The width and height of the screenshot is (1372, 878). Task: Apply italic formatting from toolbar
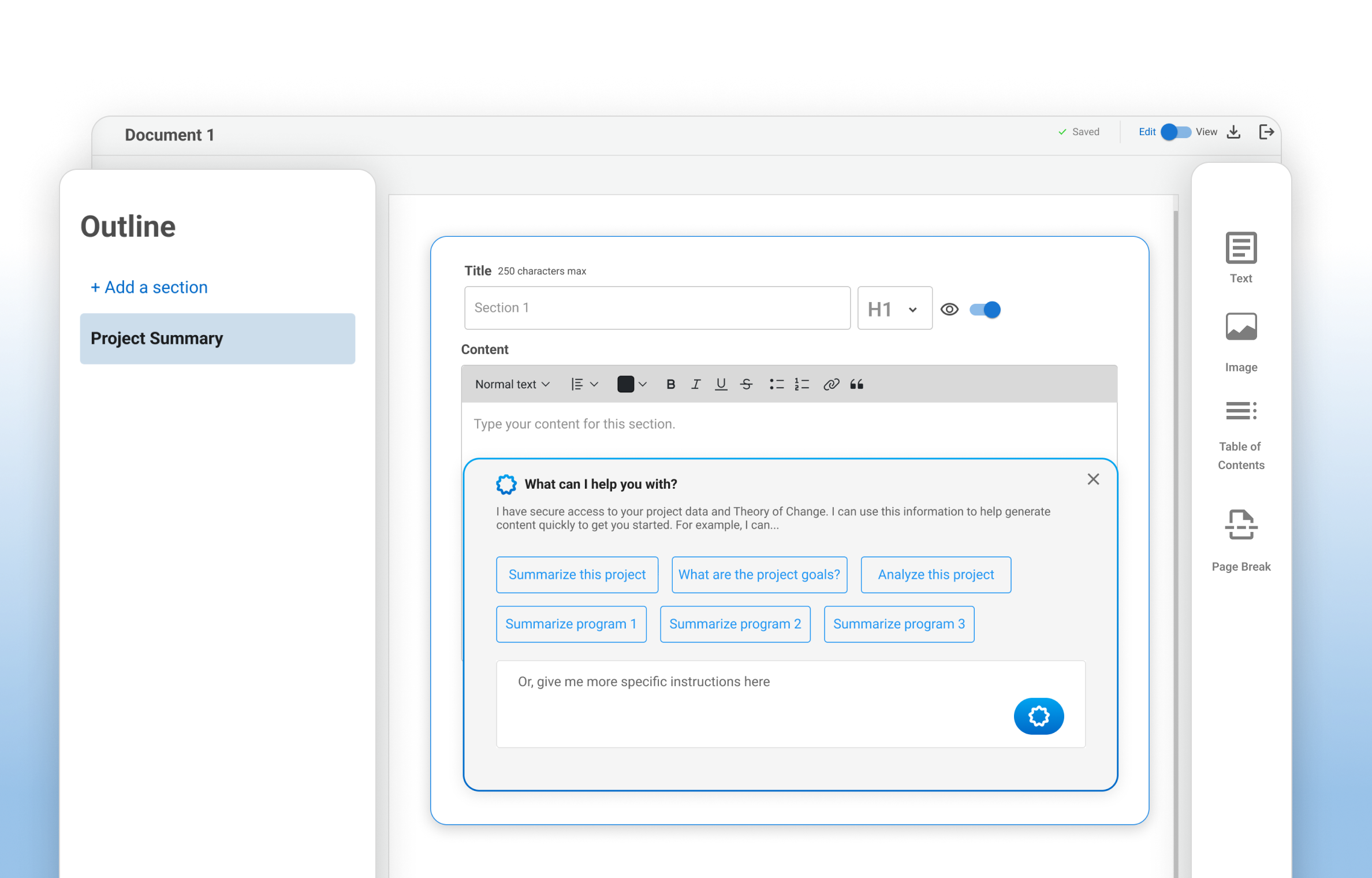(696, 384)
